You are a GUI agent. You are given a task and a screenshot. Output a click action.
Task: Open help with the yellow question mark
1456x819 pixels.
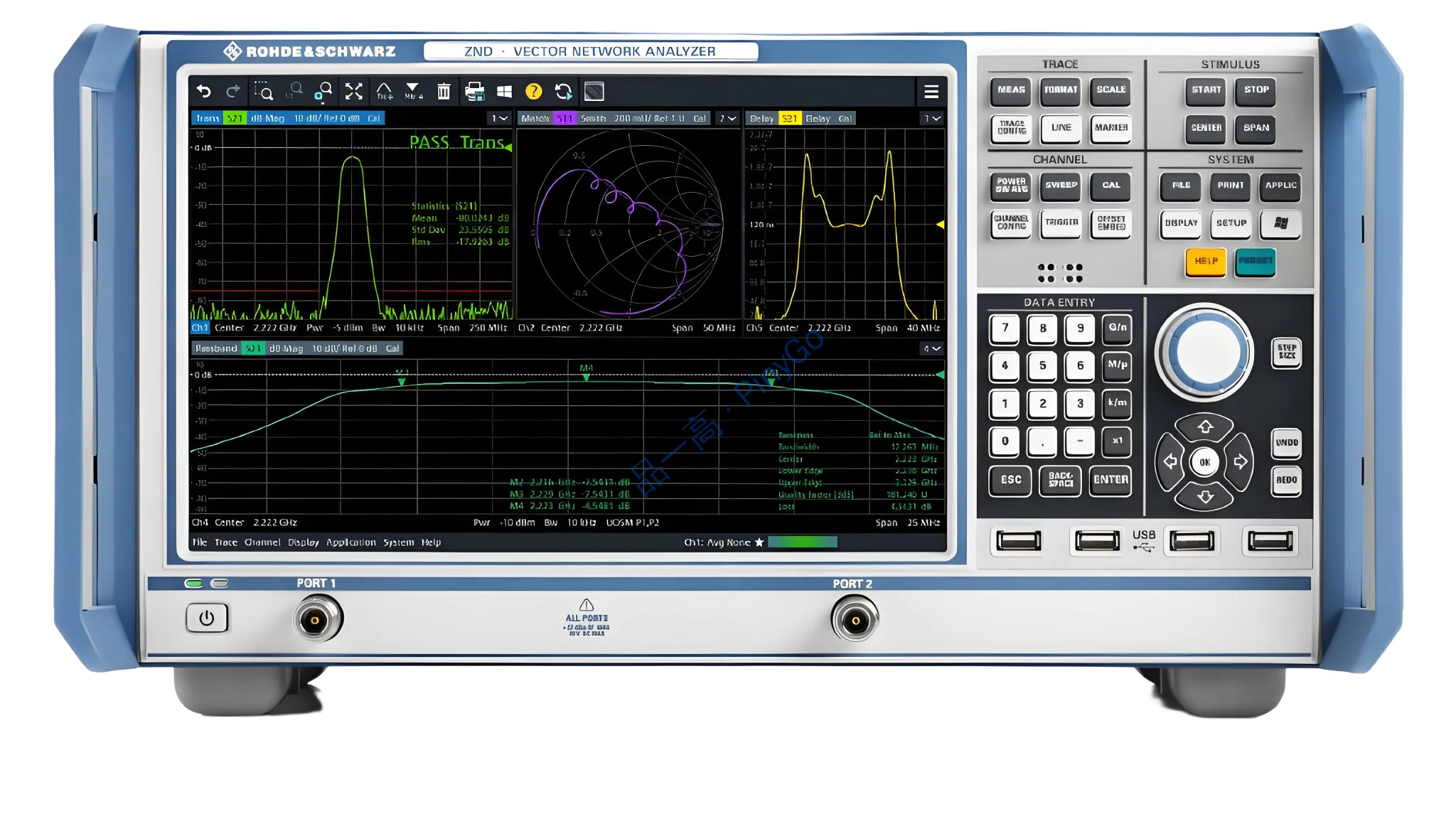tap(534, 91)
